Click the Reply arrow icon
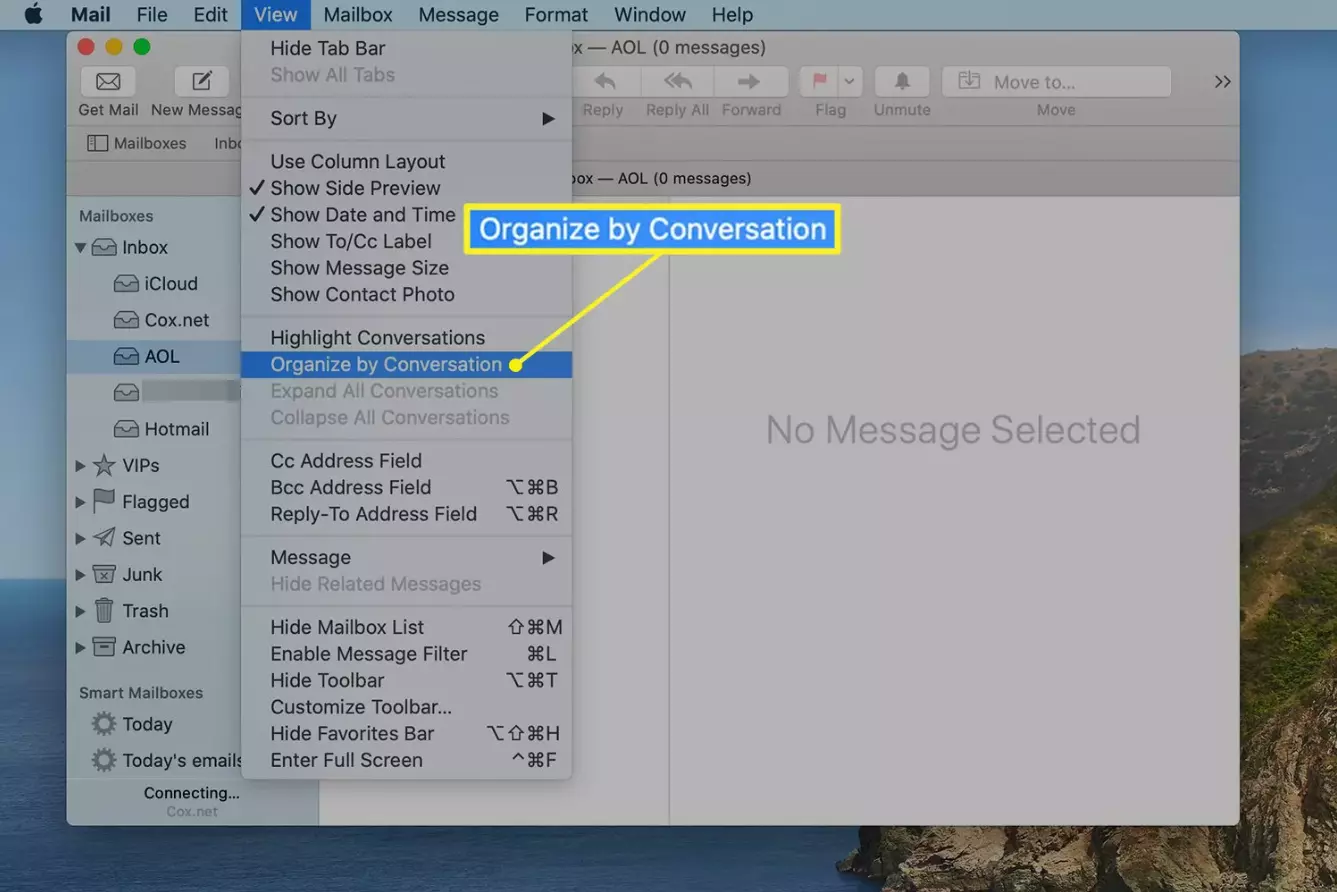The height and width of the screenshot is (892, 1337). pos(602,81)
